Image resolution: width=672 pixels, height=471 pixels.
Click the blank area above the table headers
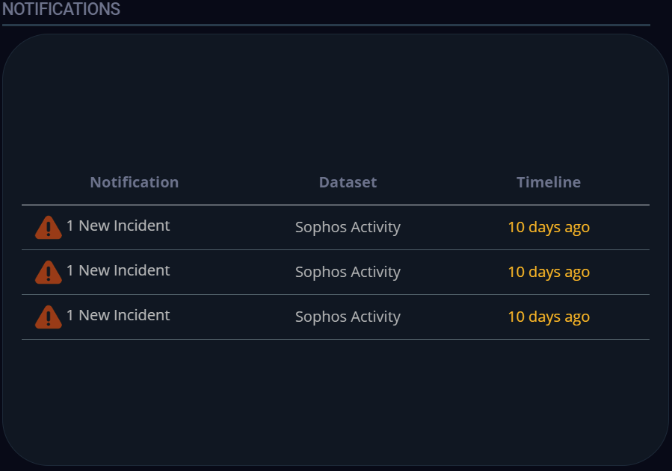click(335, 100)
